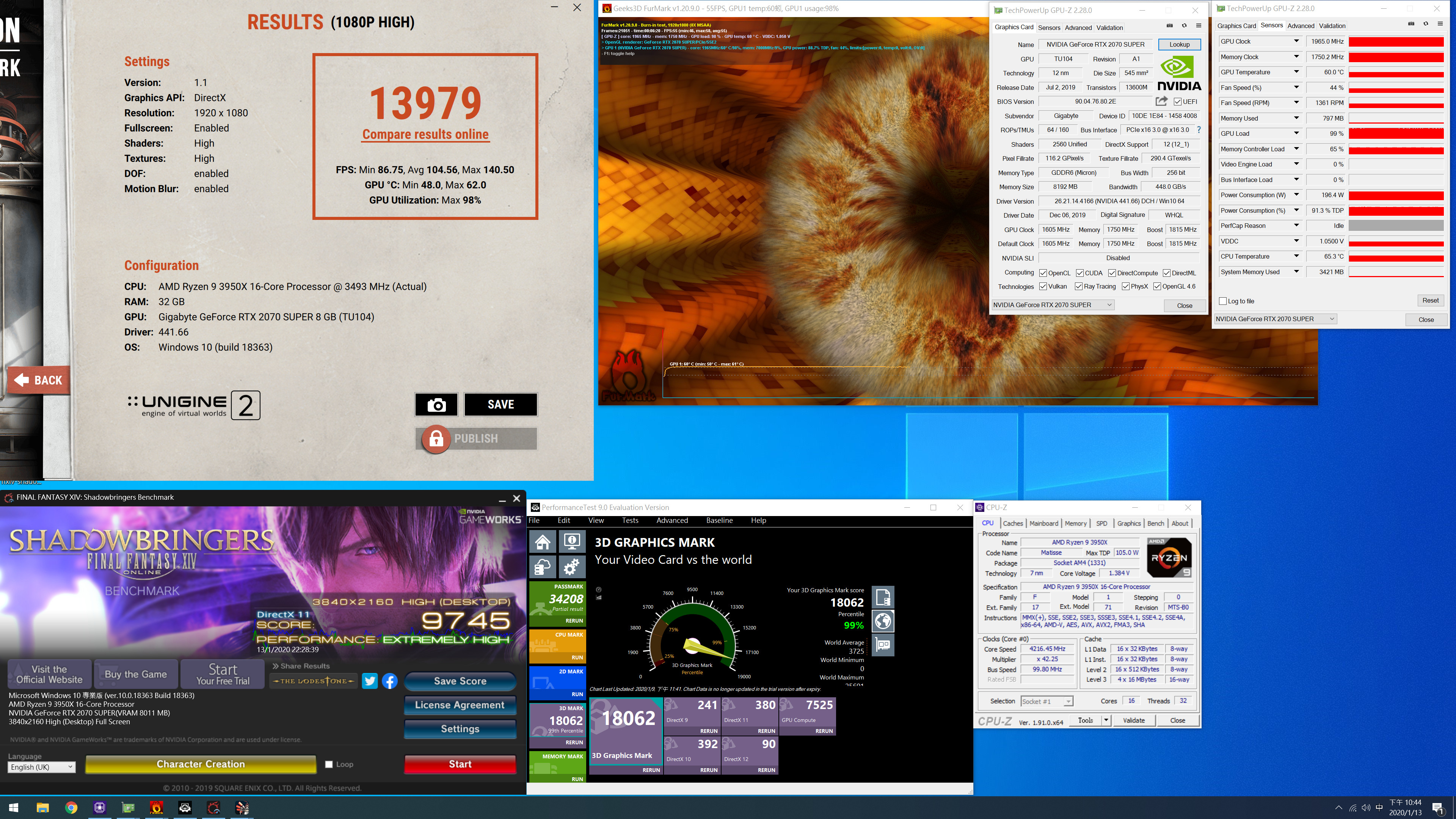The width and height of the screenshot is (1456, 819).
Task: Click the Windows Start button
Action: [x=14, y=808]
